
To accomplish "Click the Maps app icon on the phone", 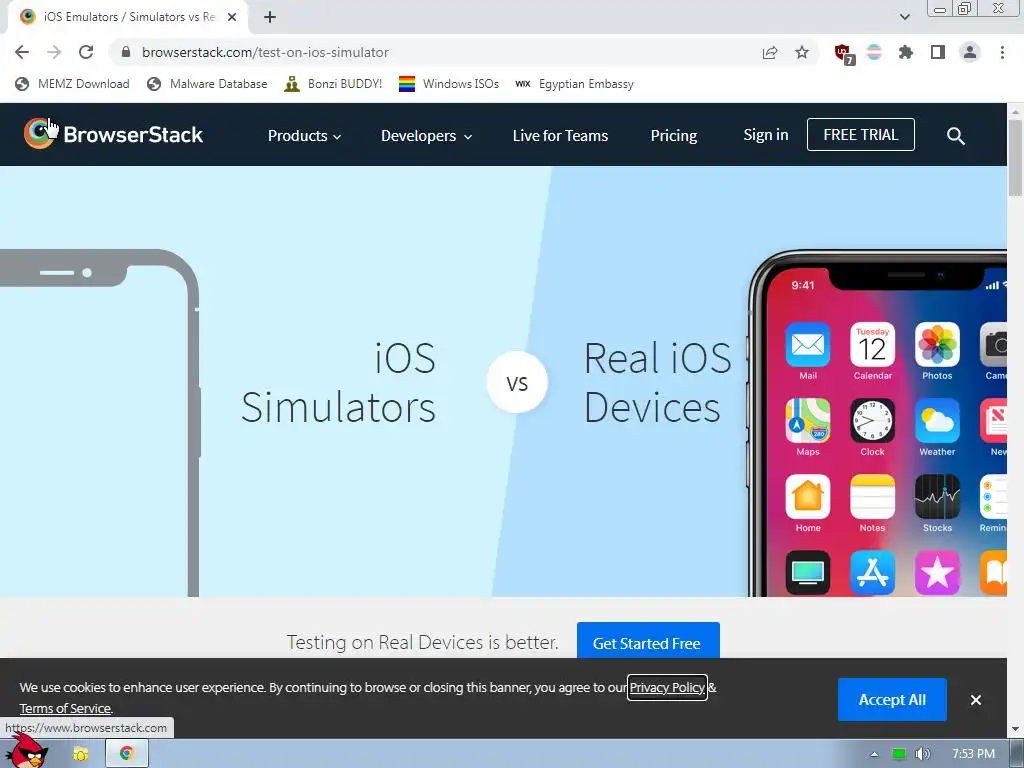I will pyautogui.click(x=808, y=421).
